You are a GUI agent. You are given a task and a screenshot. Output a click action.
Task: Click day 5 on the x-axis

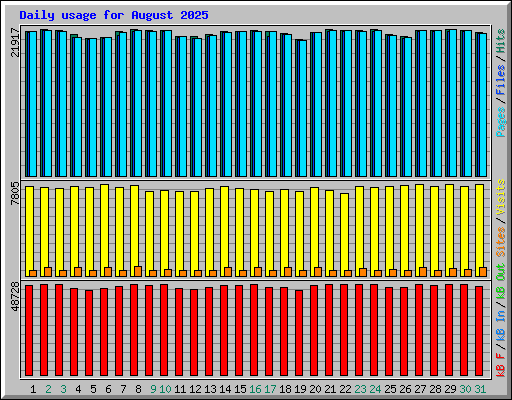pyautogui.click(x=93, y=389)
